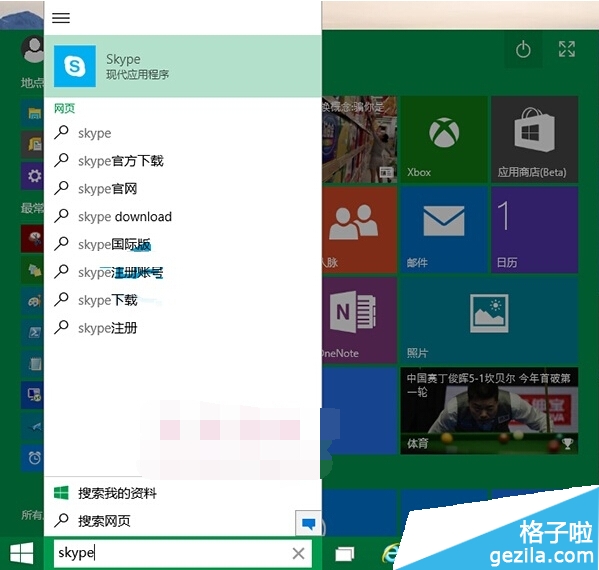599x570 pixels.
Task: Open the 照片 photos tile
Action: point(489,320)
